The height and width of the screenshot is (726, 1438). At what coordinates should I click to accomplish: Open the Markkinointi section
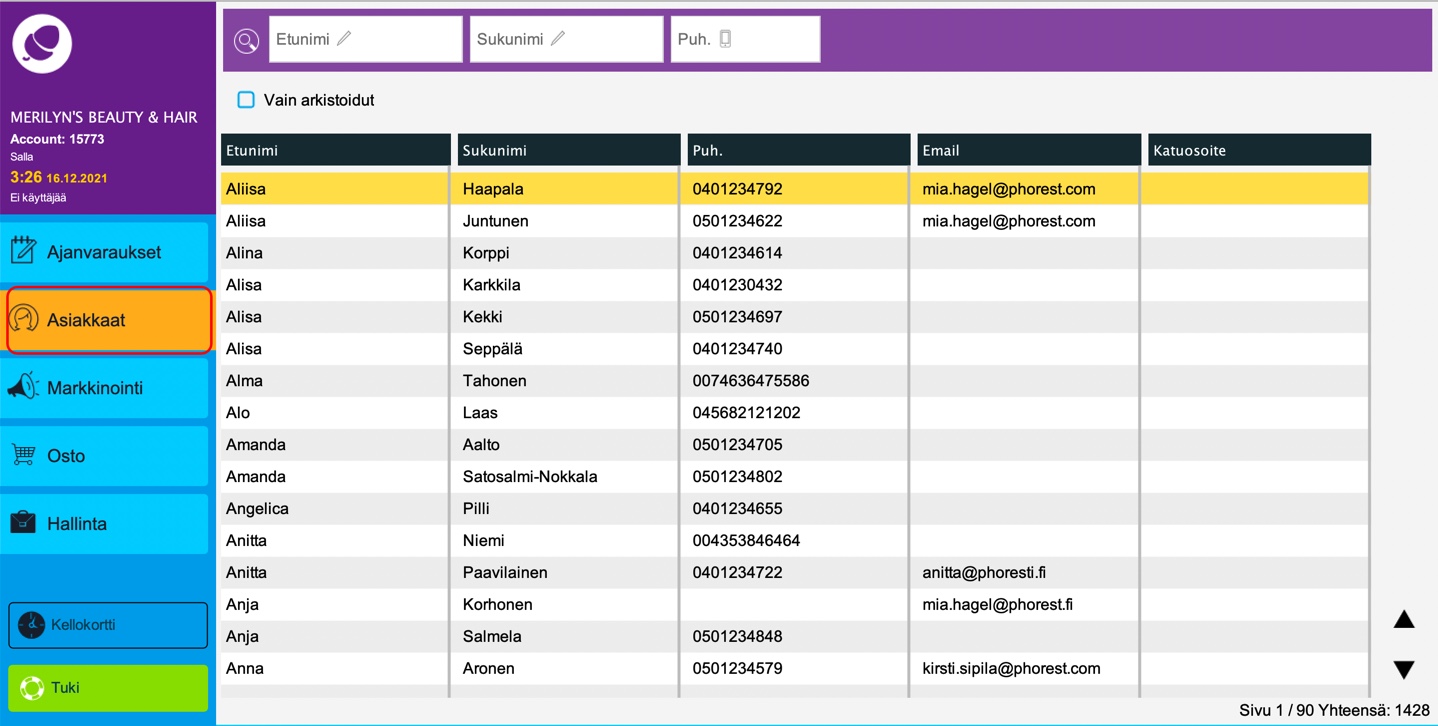104,388
